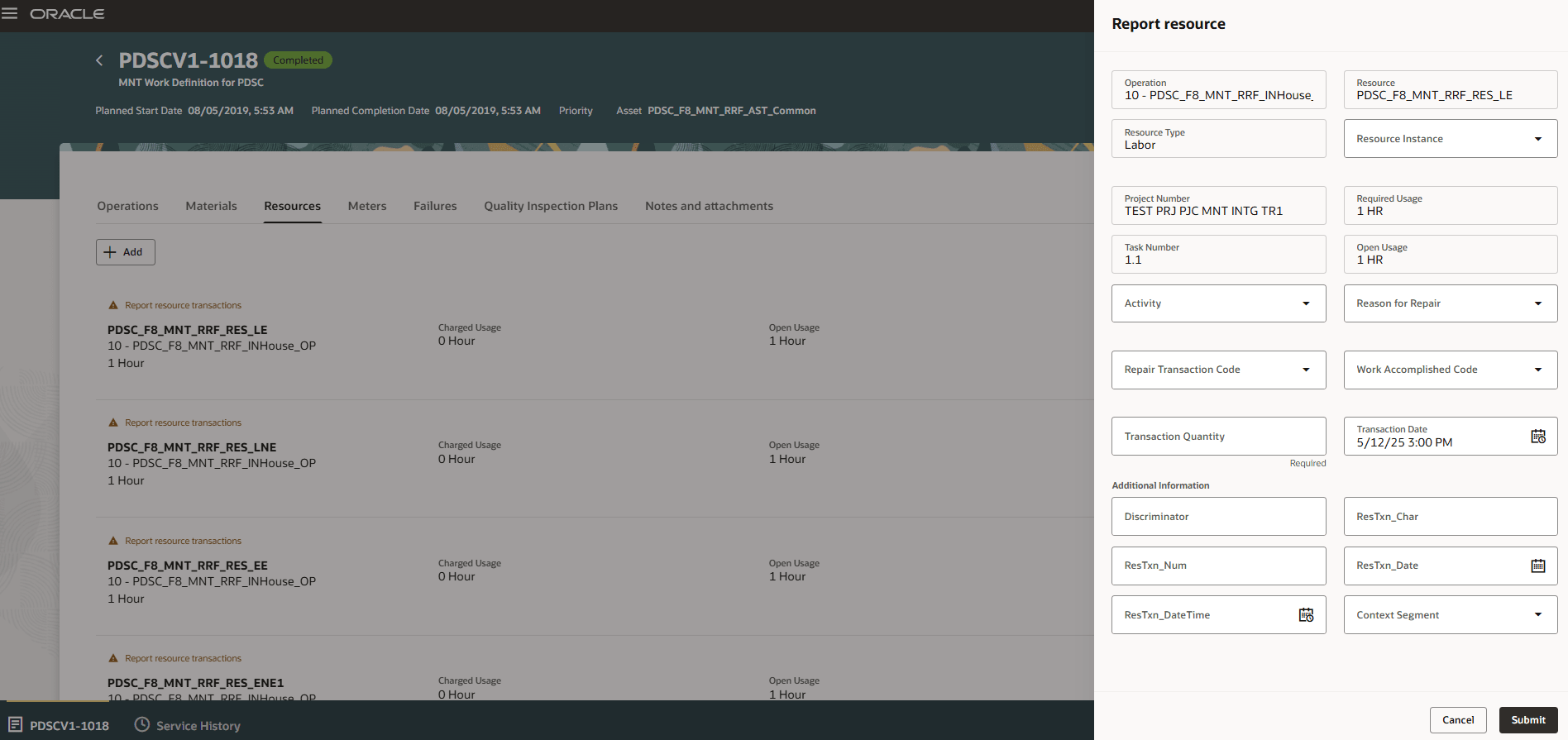Click the Resource Type Labor field
Image resolution: width=1568 pixels, height=740 pixels.
tap(1219, 139)
